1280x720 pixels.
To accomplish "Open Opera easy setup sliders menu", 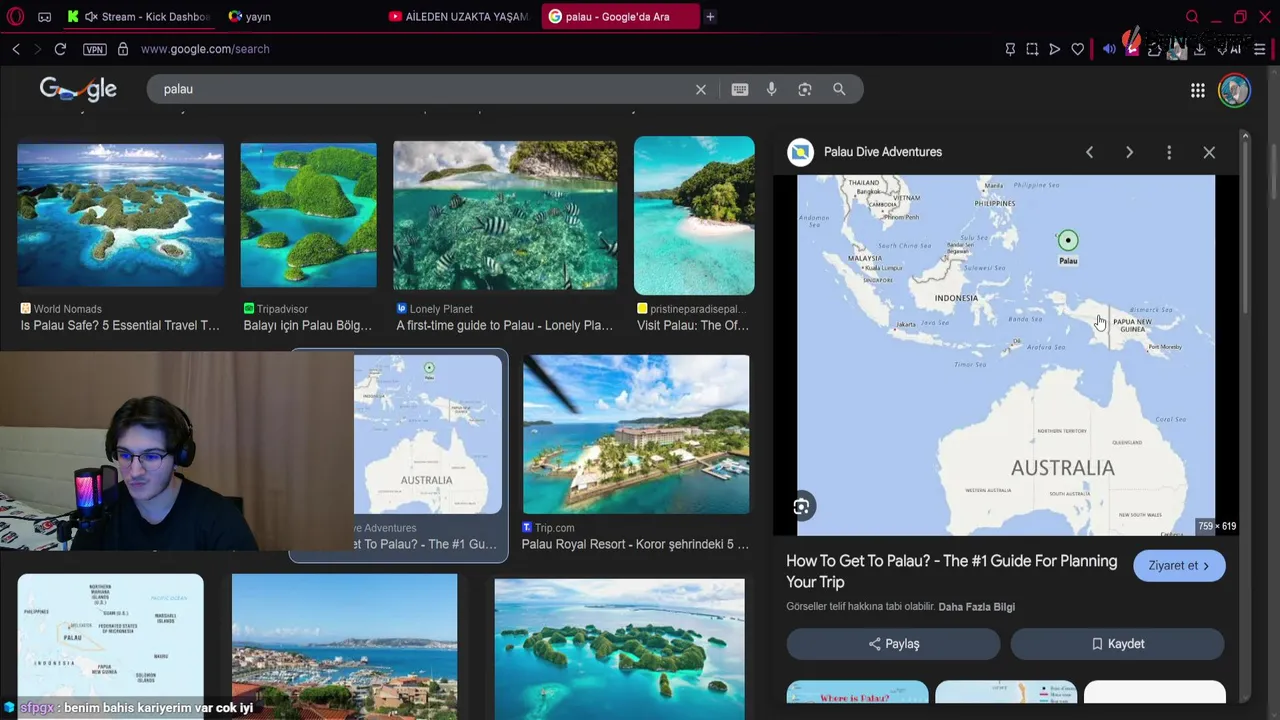I will tap(1259, 49).
